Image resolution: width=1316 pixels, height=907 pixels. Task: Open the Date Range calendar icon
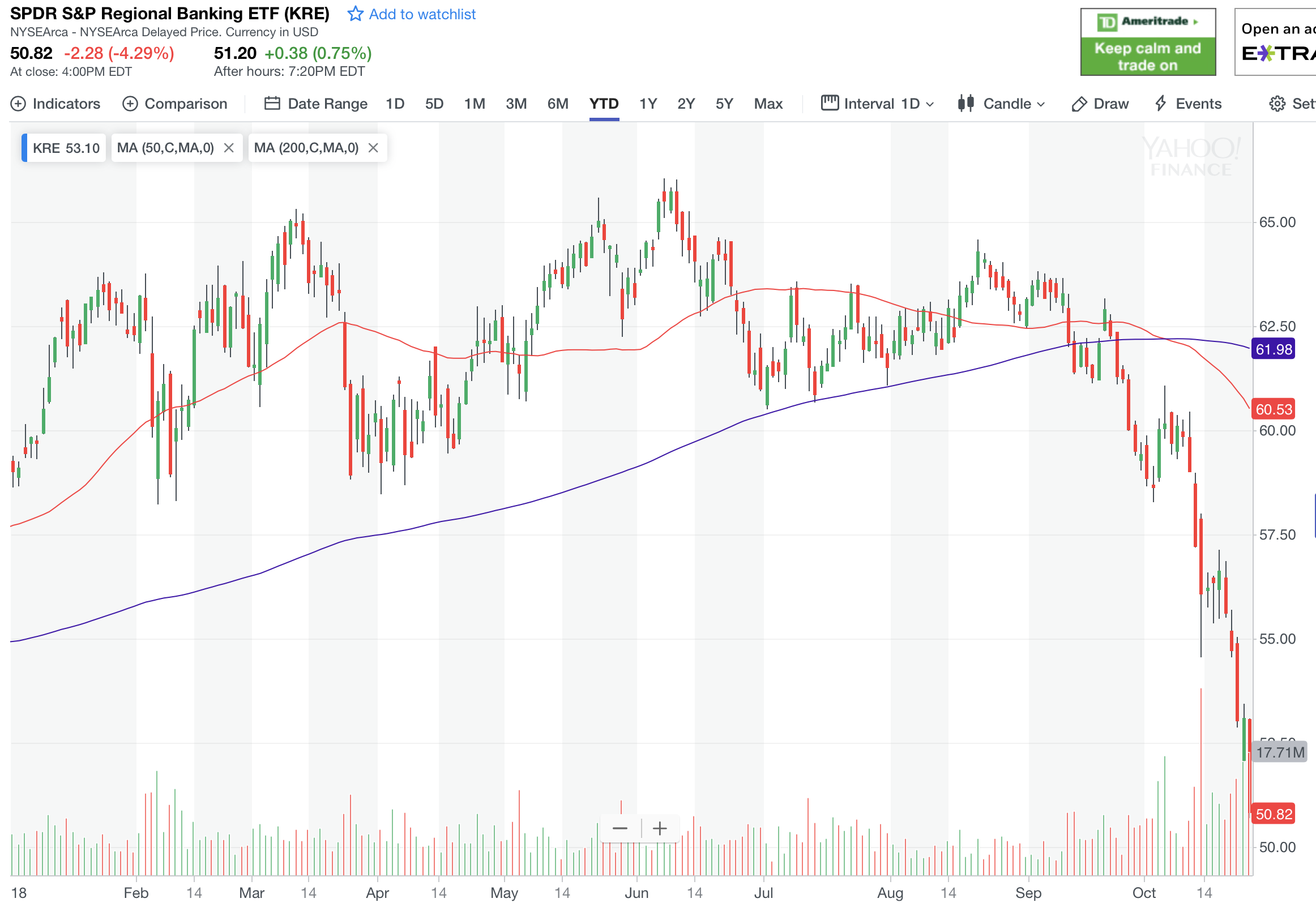click(272, 104)
